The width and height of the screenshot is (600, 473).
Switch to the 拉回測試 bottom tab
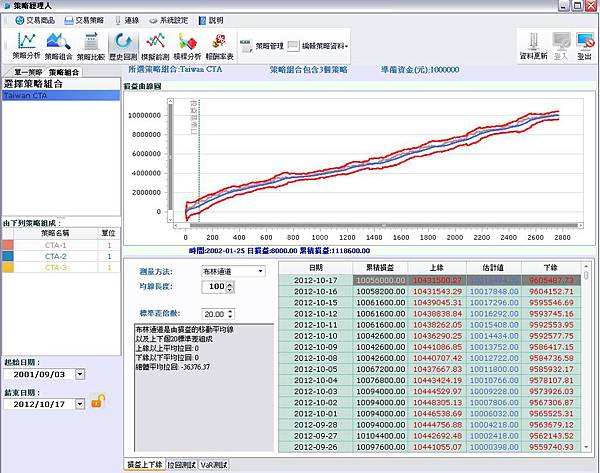[182, 465]
